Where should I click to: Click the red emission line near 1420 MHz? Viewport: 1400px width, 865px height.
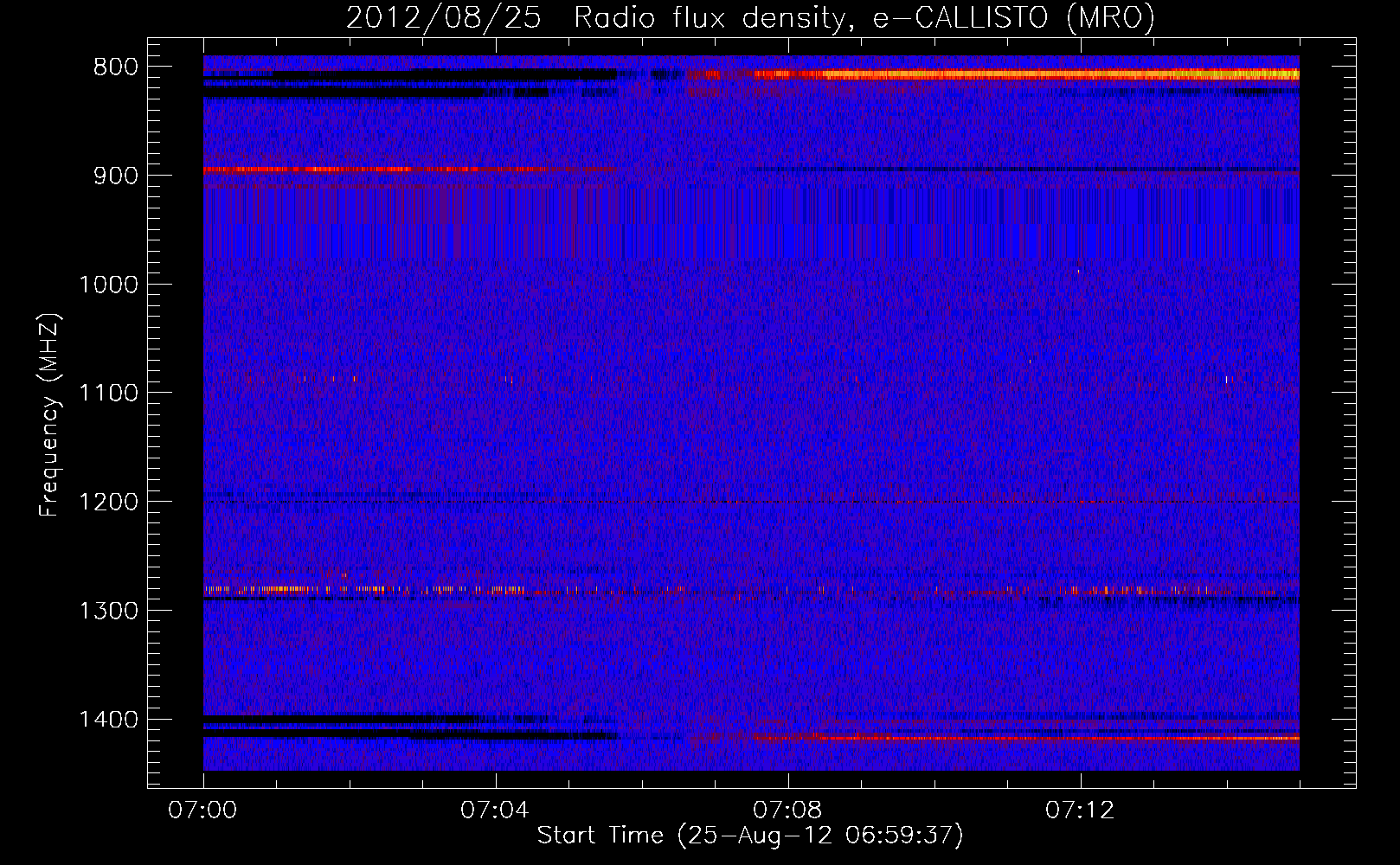click(x=1025, y=738)
